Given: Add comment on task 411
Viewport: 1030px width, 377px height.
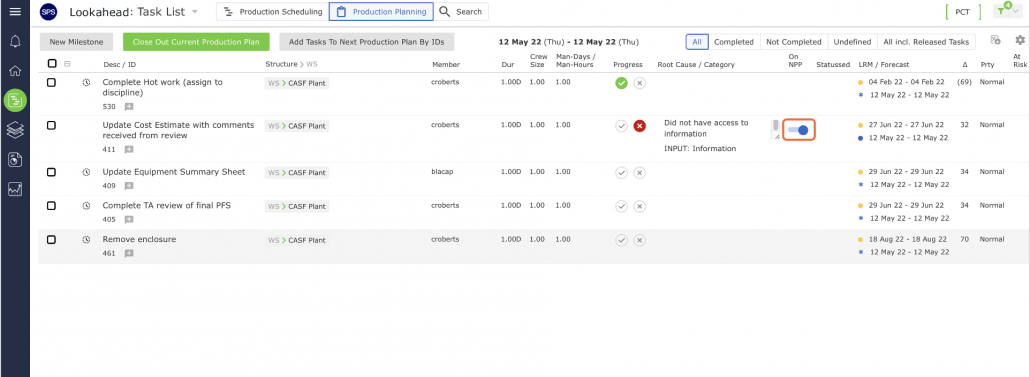Looking at the screenshot, I should [x=129, y=150].
